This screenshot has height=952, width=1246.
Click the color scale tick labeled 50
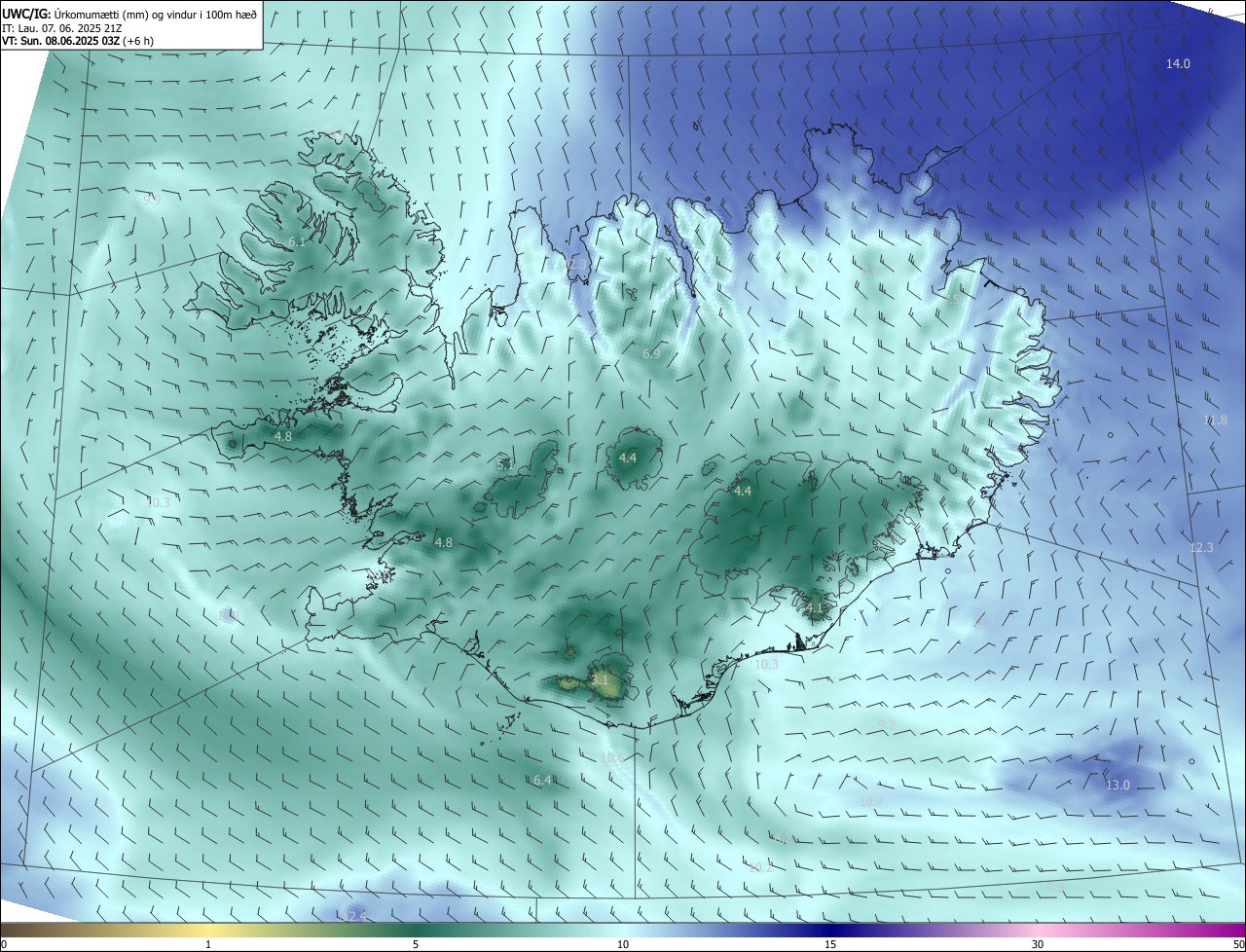[x=1238, y=944]
